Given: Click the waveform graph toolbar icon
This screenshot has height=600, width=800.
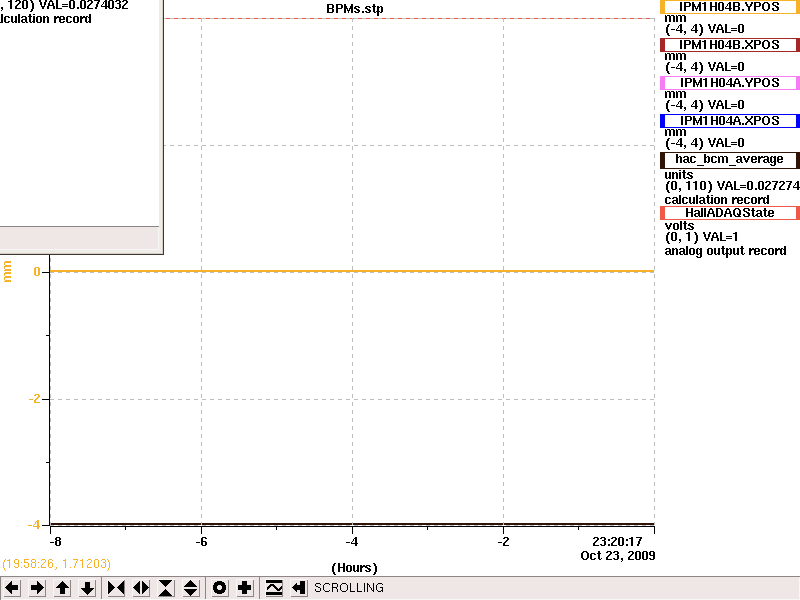Looking at the screenshot, I should [274, 588].
